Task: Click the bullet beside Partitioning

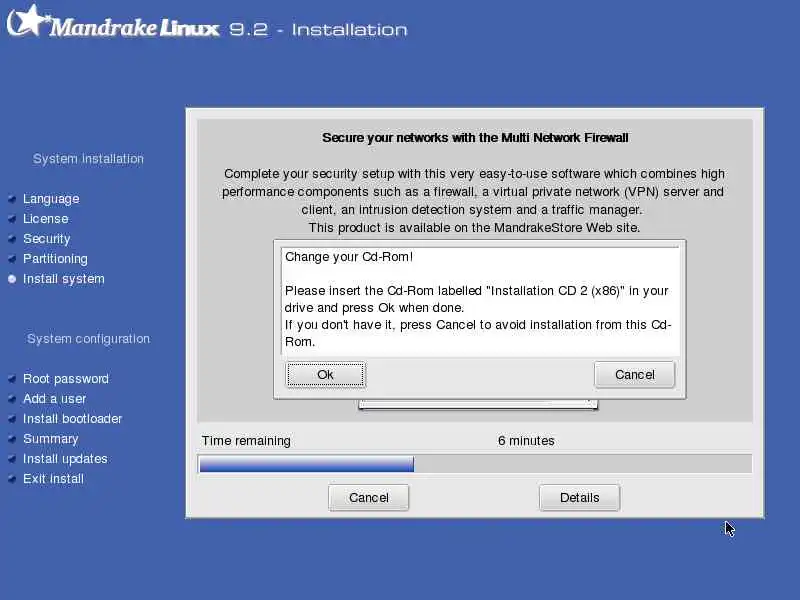Action: (12, 259)
